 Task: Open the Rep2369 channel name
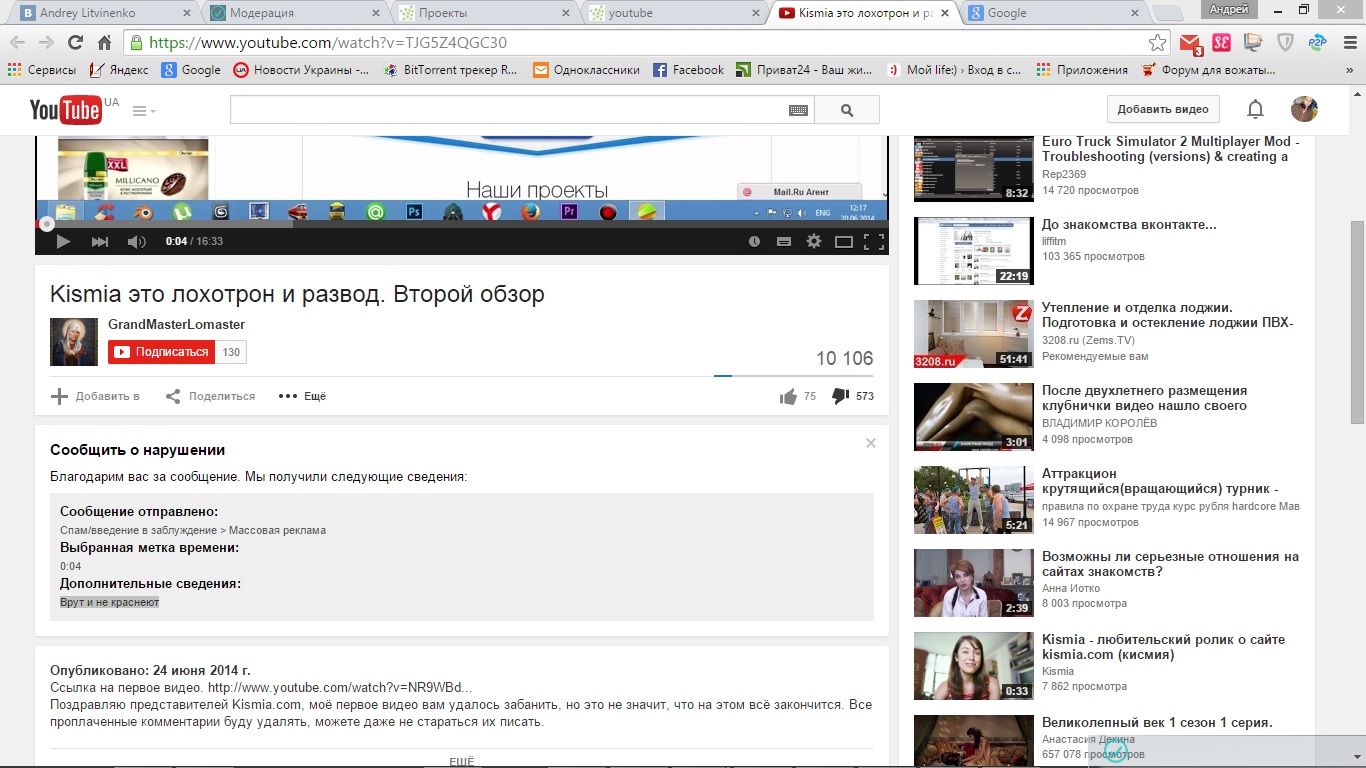pos(1064,174)
